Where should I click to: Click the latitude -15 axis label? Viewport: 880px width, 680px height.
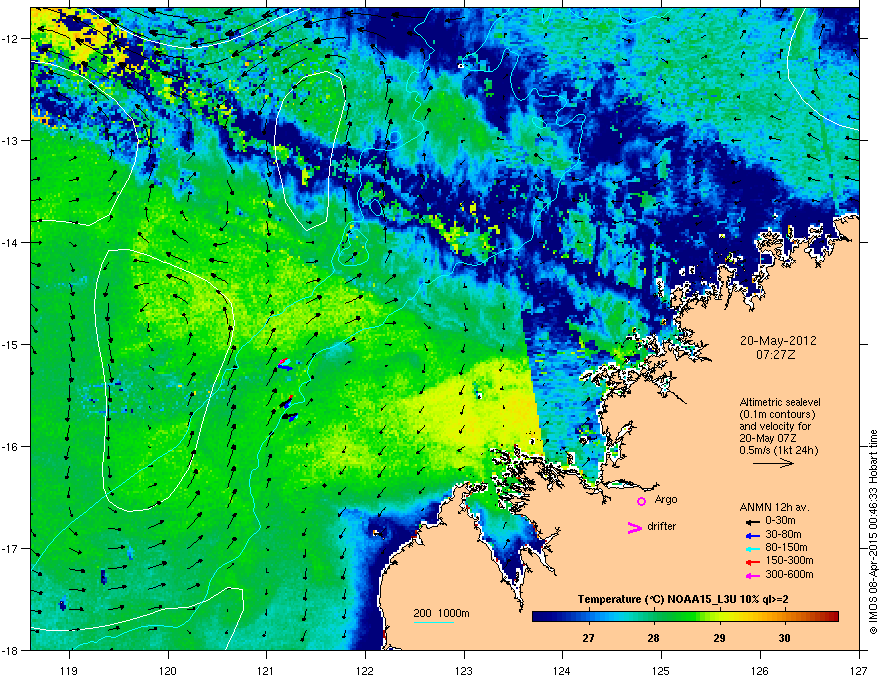[x=11, y=344]
